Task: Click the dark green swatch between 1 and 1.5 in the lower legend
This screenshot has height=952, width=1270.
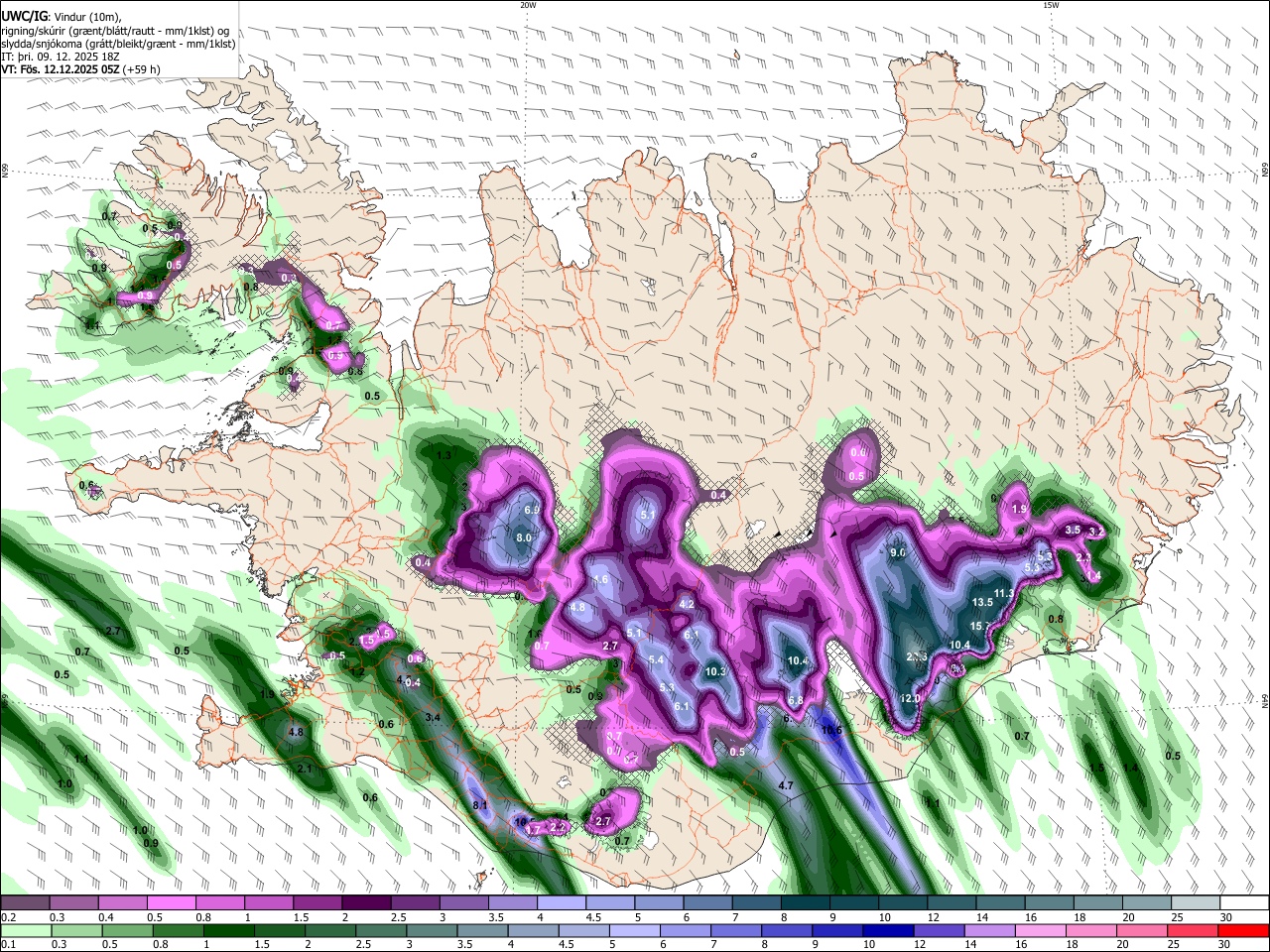Action: tap(229, 930)
